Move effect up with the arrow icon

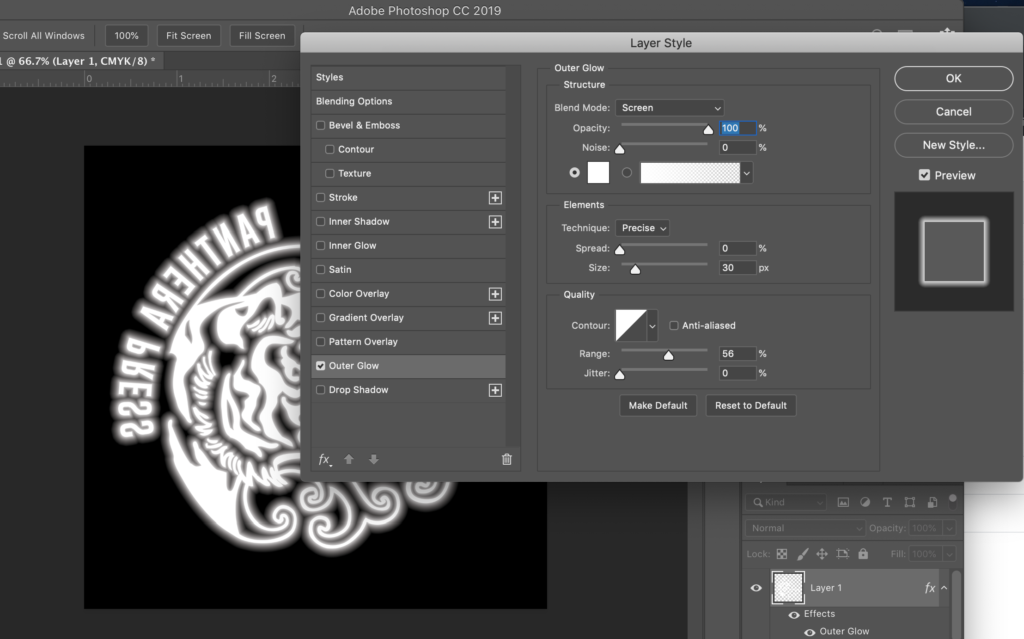point(349,459)
